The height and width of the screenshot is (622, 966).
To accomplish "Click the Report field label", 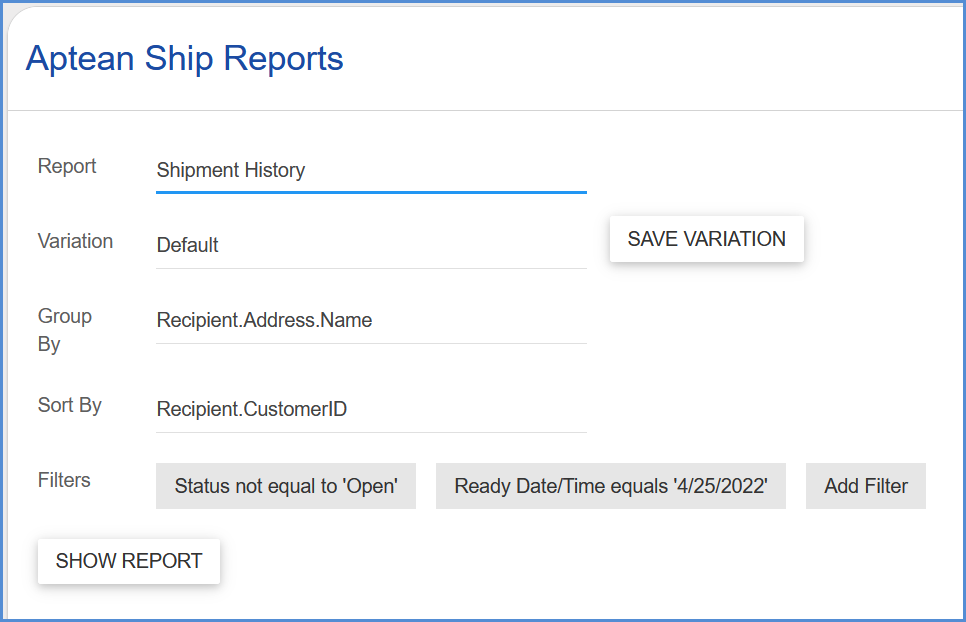I will tap(67, 166).
